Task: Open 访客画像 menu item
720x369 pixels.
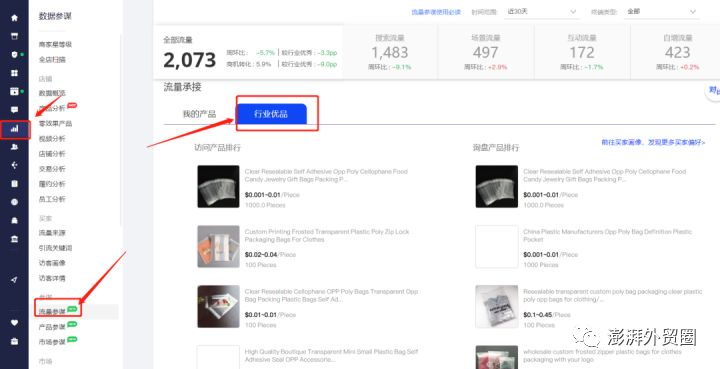Action: 52,263
